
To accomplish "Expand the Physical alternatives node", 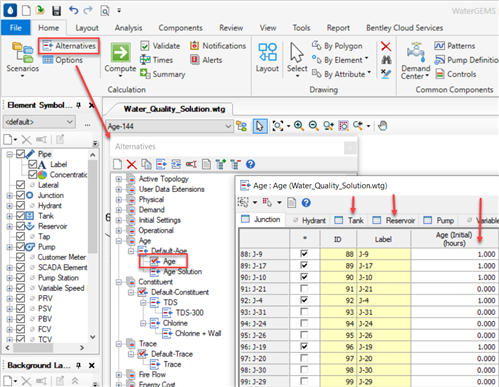I will click(119, 200).
